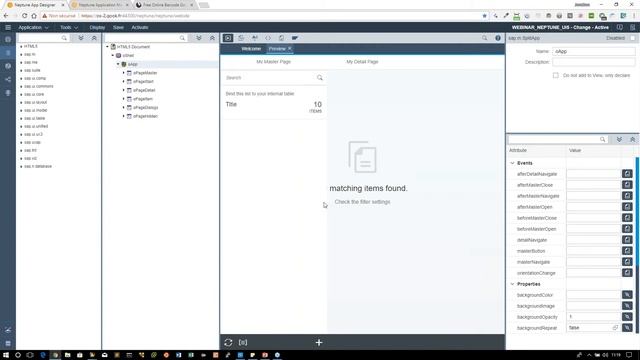Click the event edit icon for afterMasterClose
The image size is (640, 360).
click(x=627, y=185)
